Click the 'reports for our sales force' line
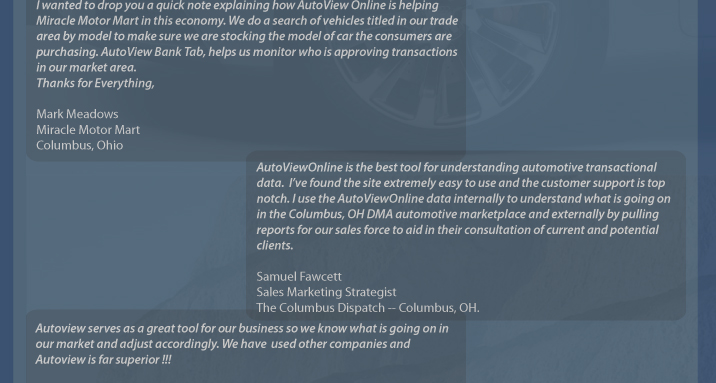 458,230
